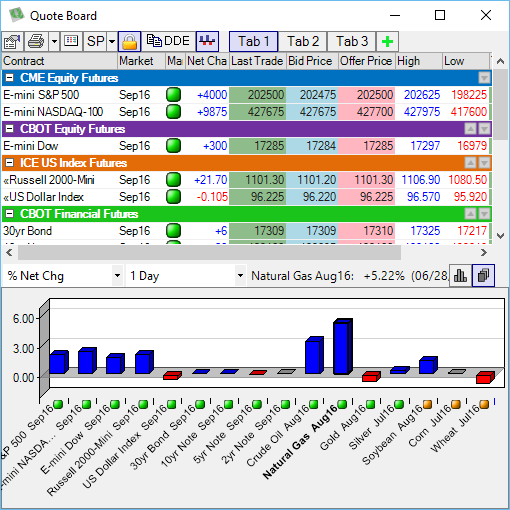Open the SP dropdown arrow
510x510 pixels.
[x=112, y=42]
